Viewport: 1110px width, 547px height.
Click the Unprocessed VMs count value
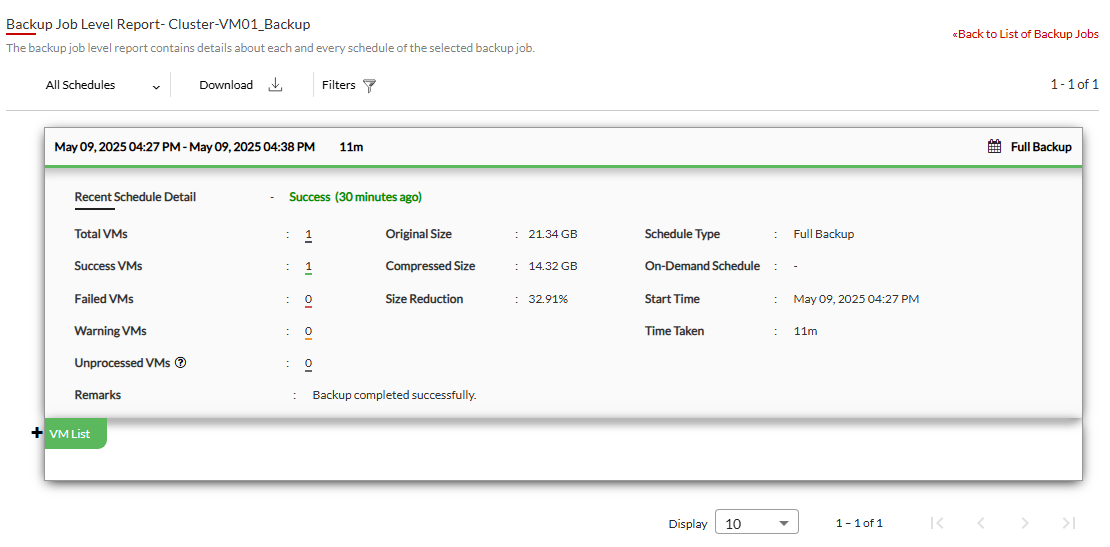tap(309, 364)
